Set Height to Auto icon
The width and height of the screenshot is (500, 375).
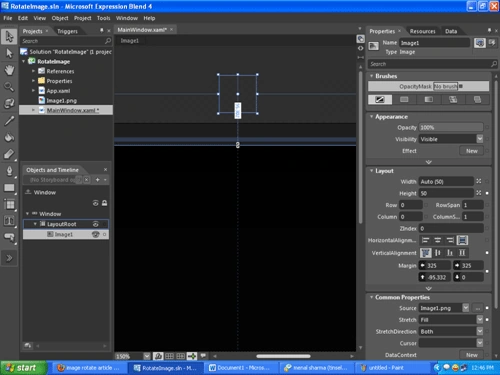[x=479, y=193]
